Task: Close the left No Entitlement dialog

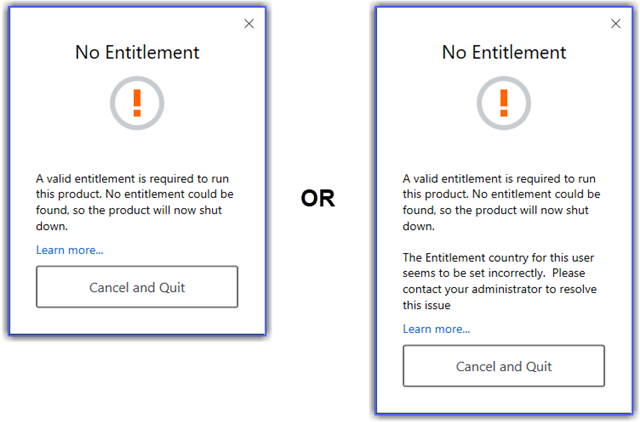Action: tap(249, 24)
